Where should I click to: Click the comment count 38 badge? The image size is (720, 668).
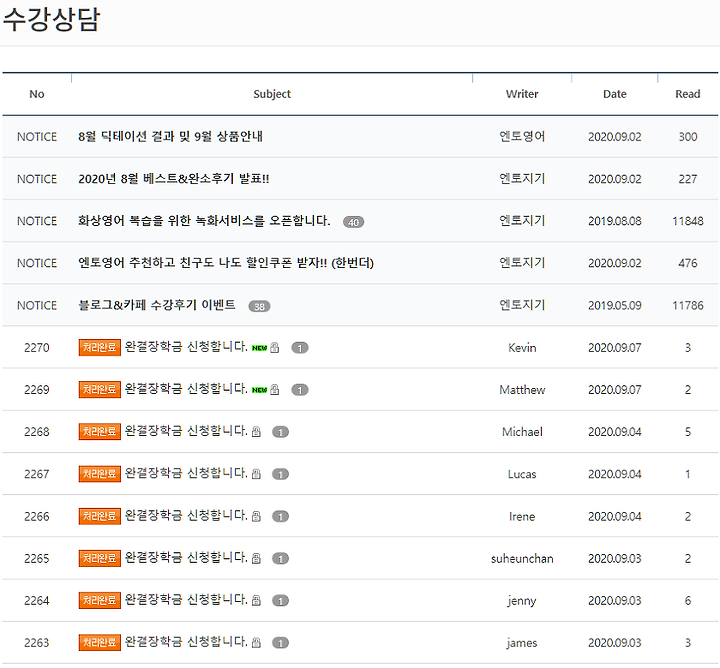(x=259, y=307)
